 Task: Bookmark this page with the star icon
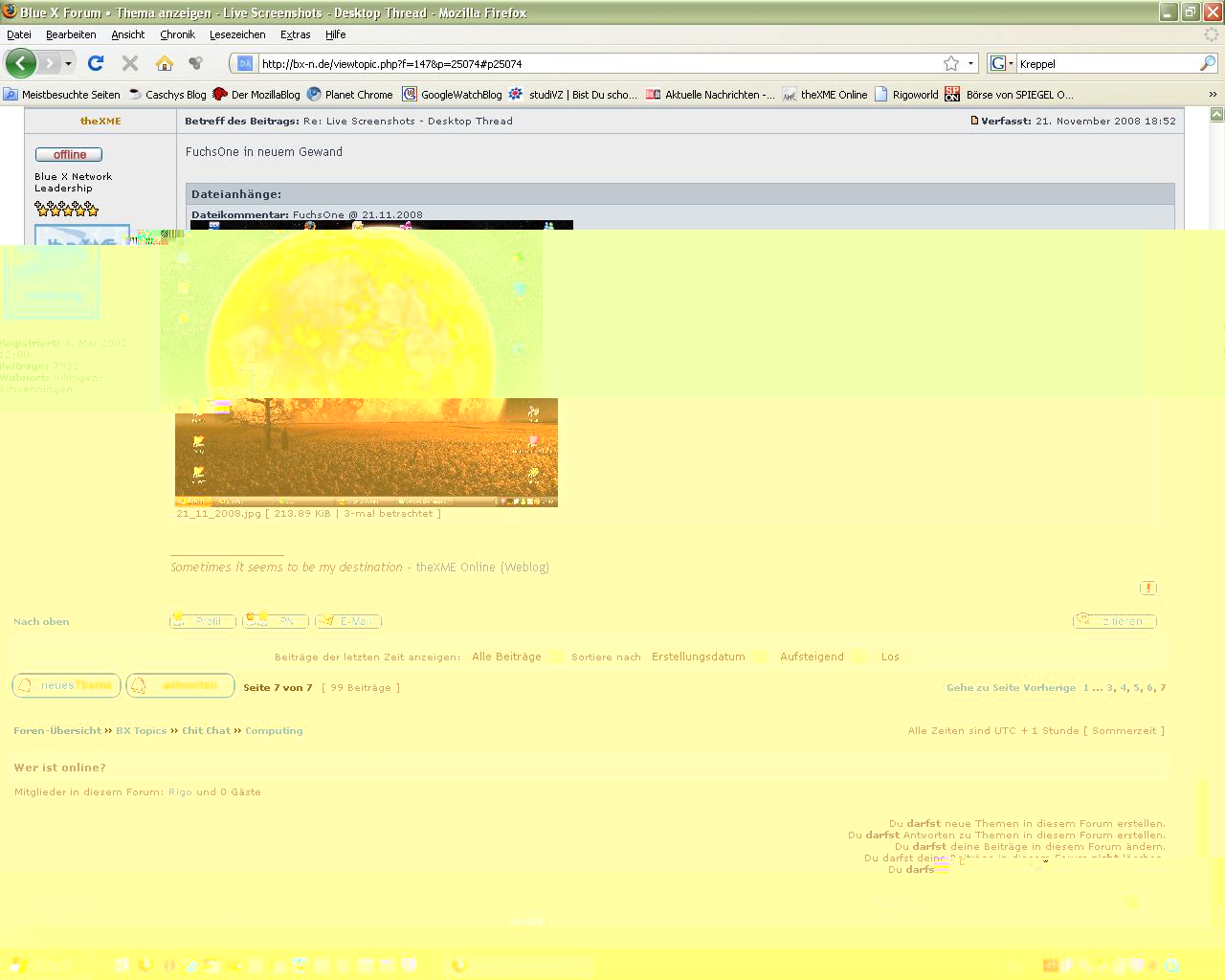[950, 63]
